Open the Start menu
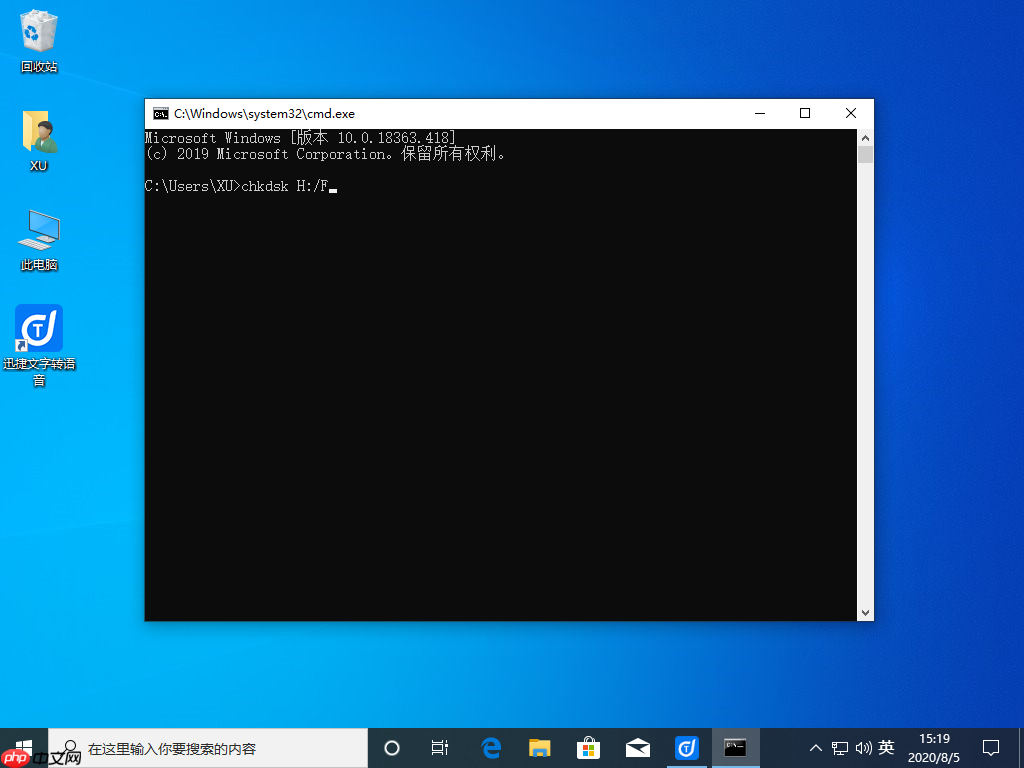 (20, 747)
